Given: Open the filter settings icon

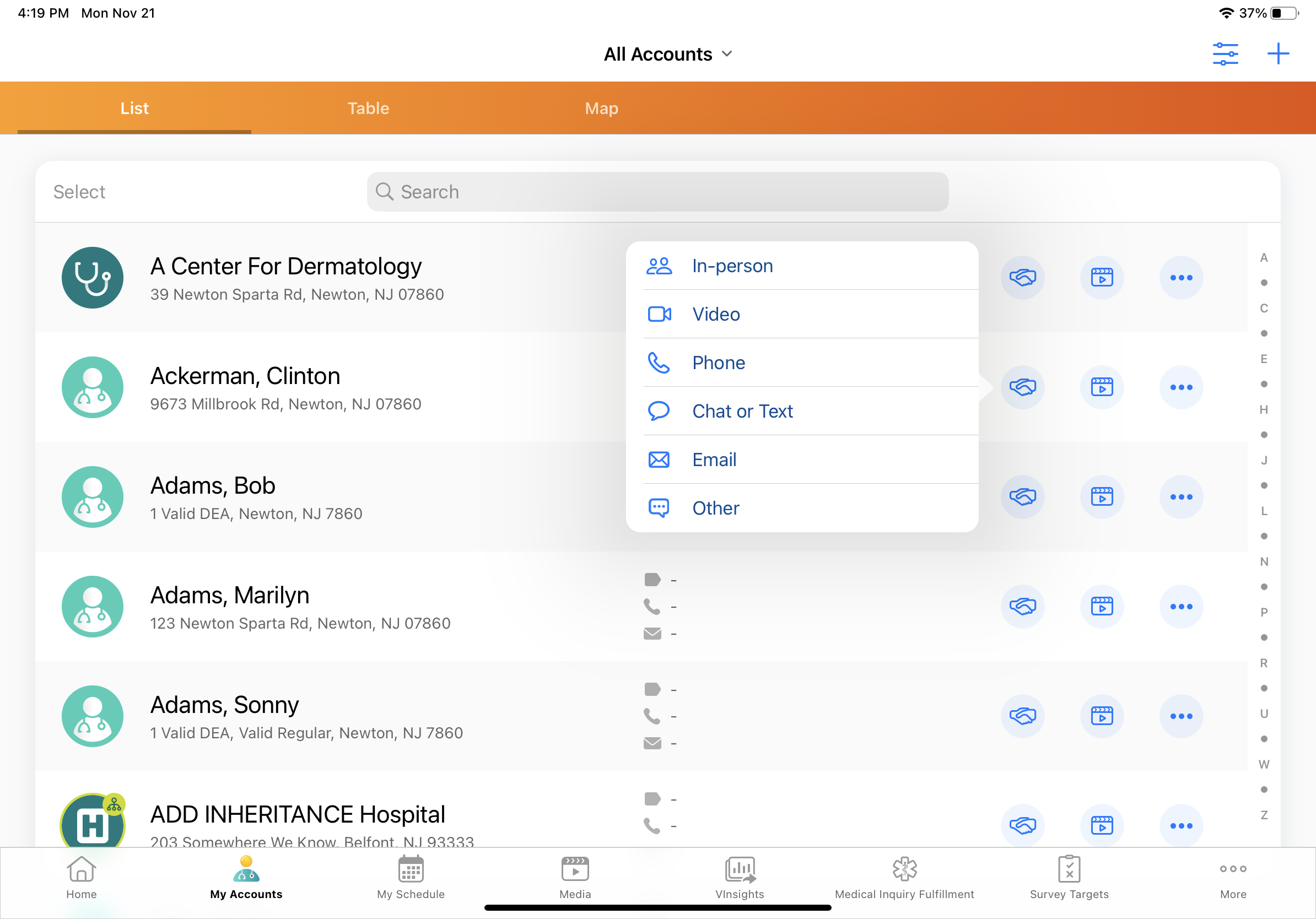Looking at the screenshot, I should (x=1225, y=54).
